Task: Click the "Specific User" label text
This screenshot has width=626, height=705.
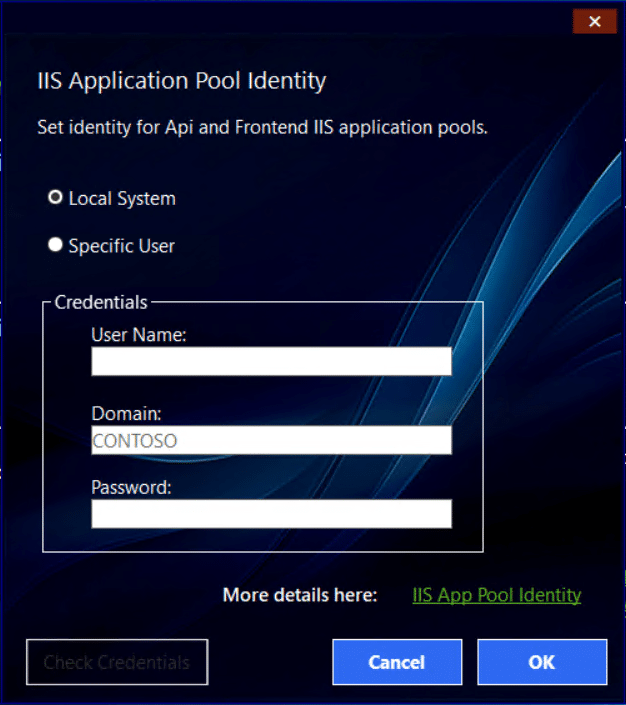Action: pos(122,246)
